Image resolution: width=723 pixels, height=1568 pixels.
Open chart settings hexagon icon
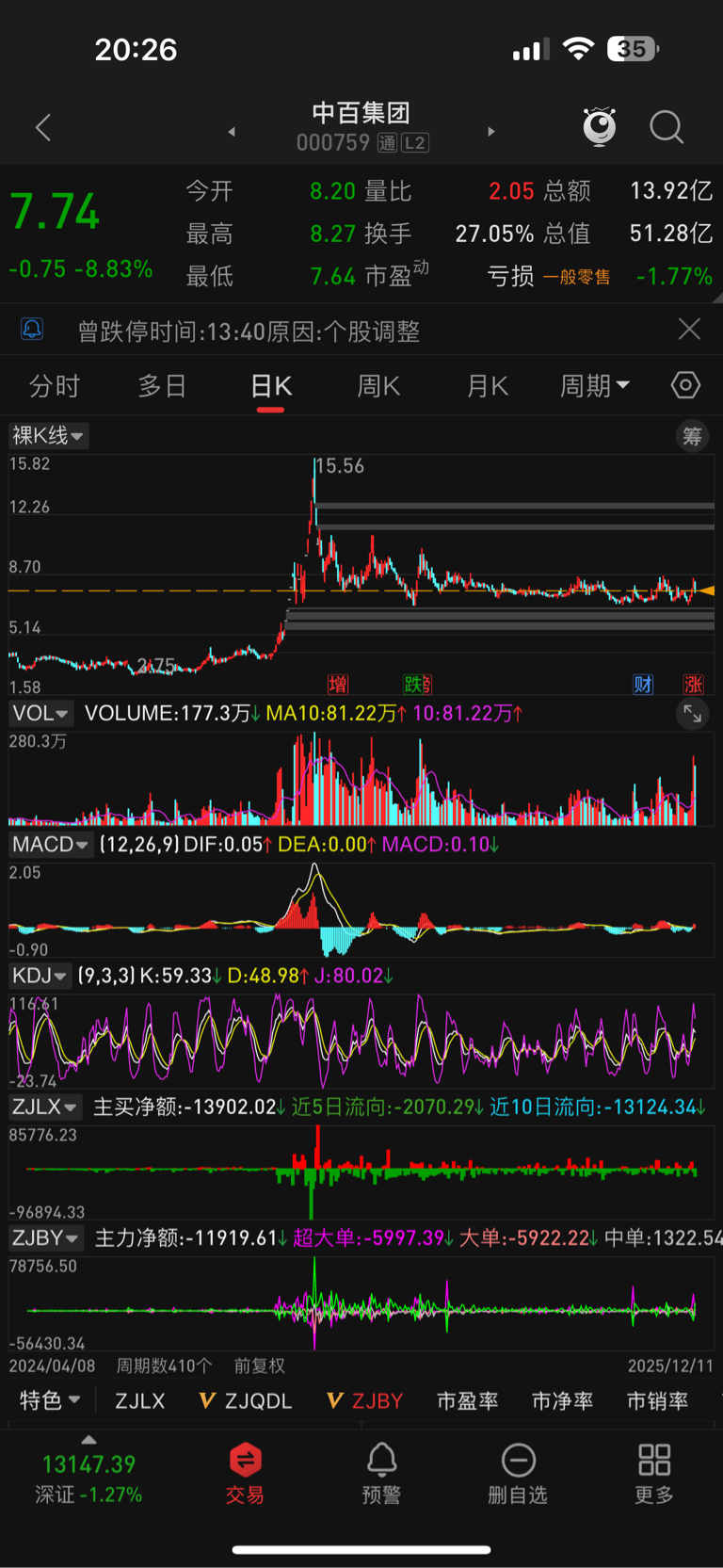[685, 385]
